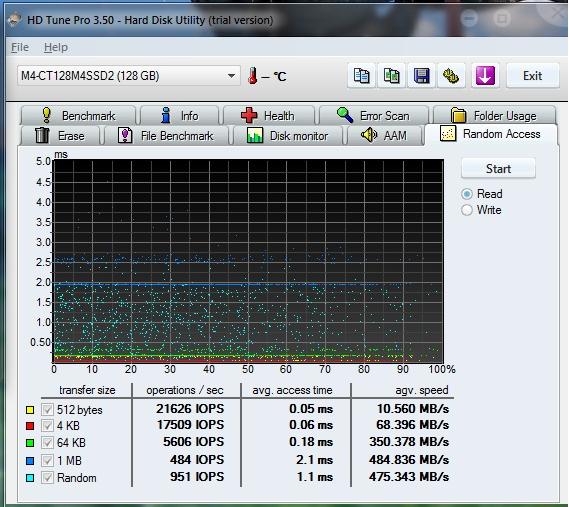Toggle the 4 KB checkbox

47,426
